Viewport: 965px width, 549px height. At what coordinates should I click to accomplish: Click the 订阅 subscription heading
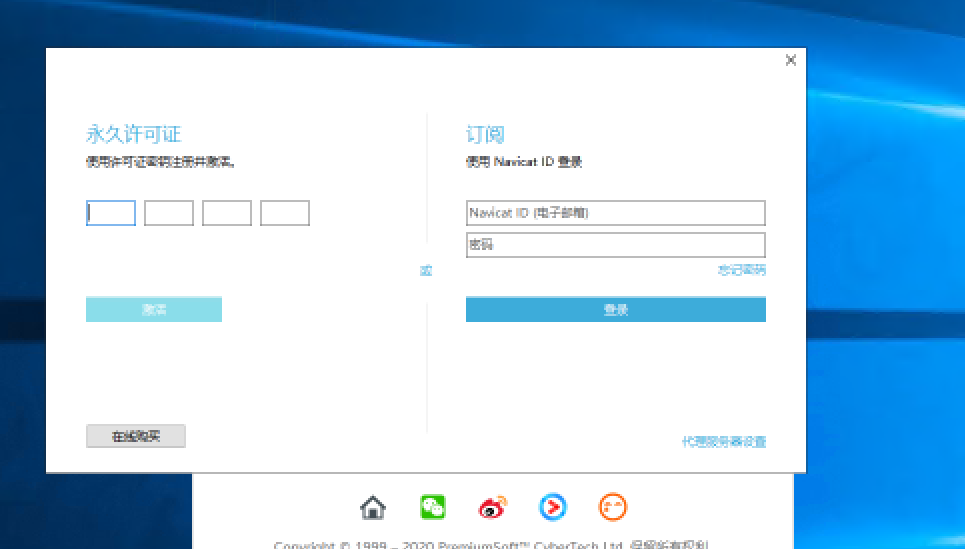tap(485, 134)
